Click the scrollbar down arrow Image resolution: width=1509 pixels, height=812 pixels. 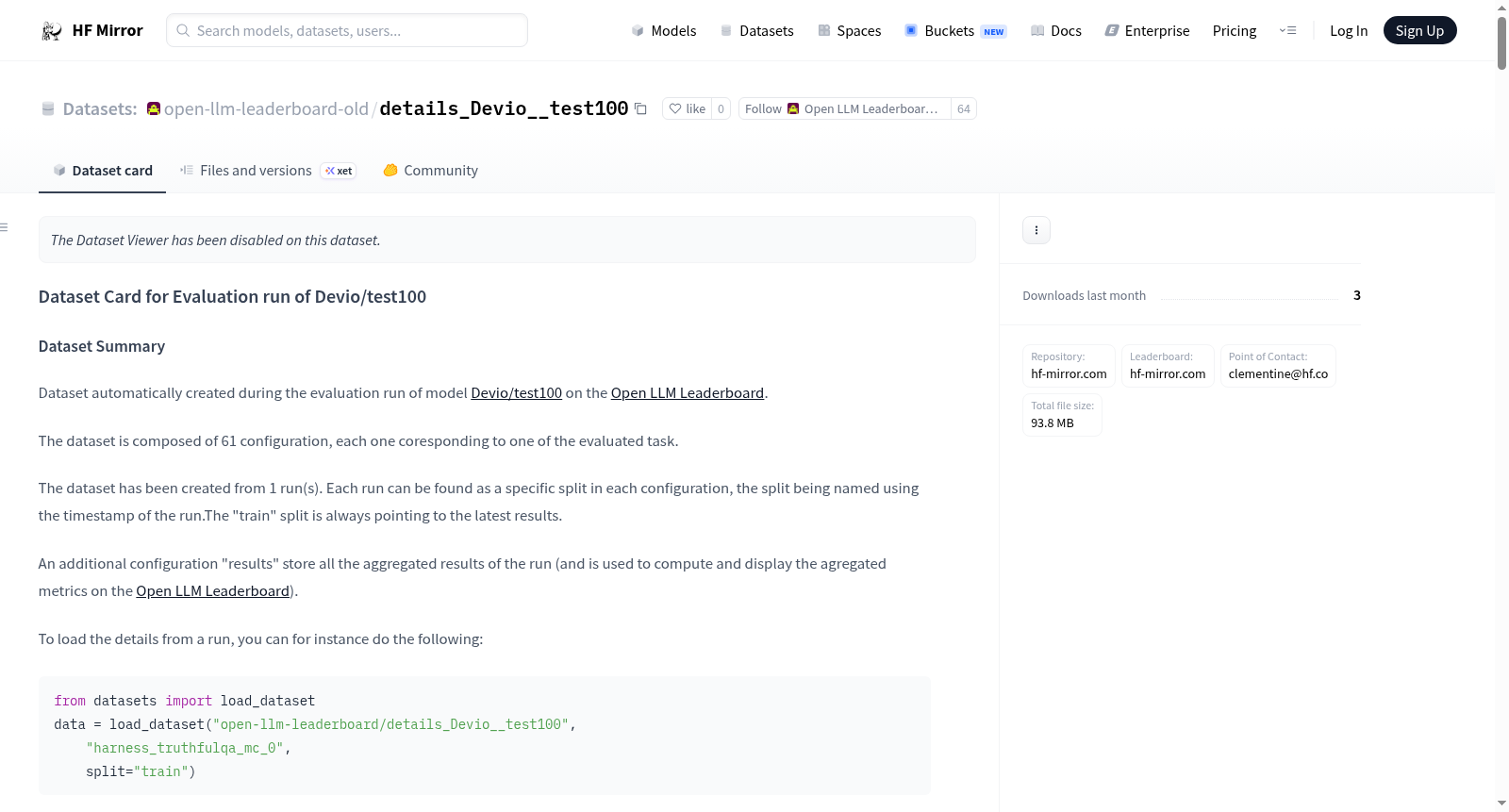point(1501,804)
